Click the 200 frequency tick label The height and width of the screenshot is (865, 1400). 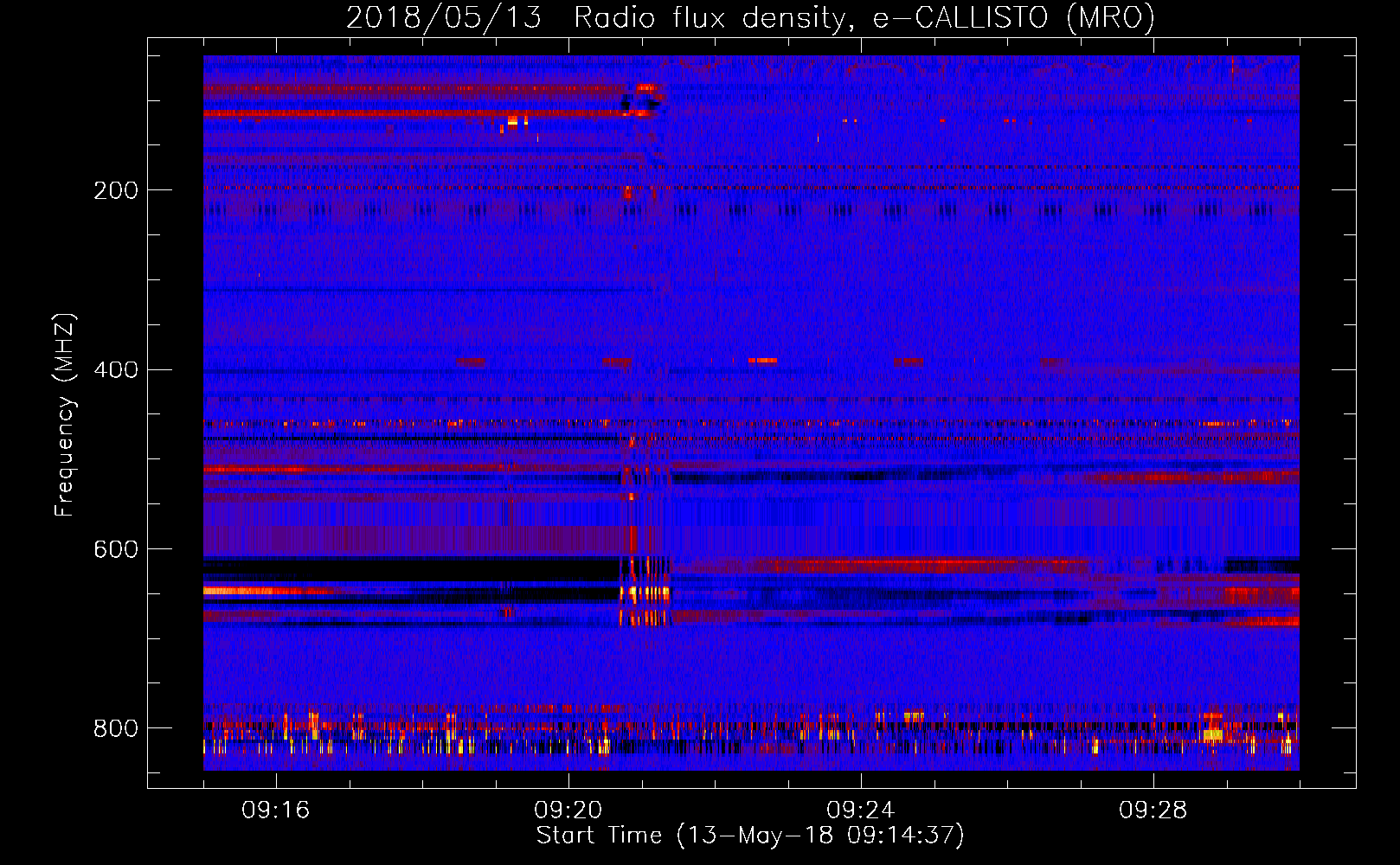coord(116,190)
